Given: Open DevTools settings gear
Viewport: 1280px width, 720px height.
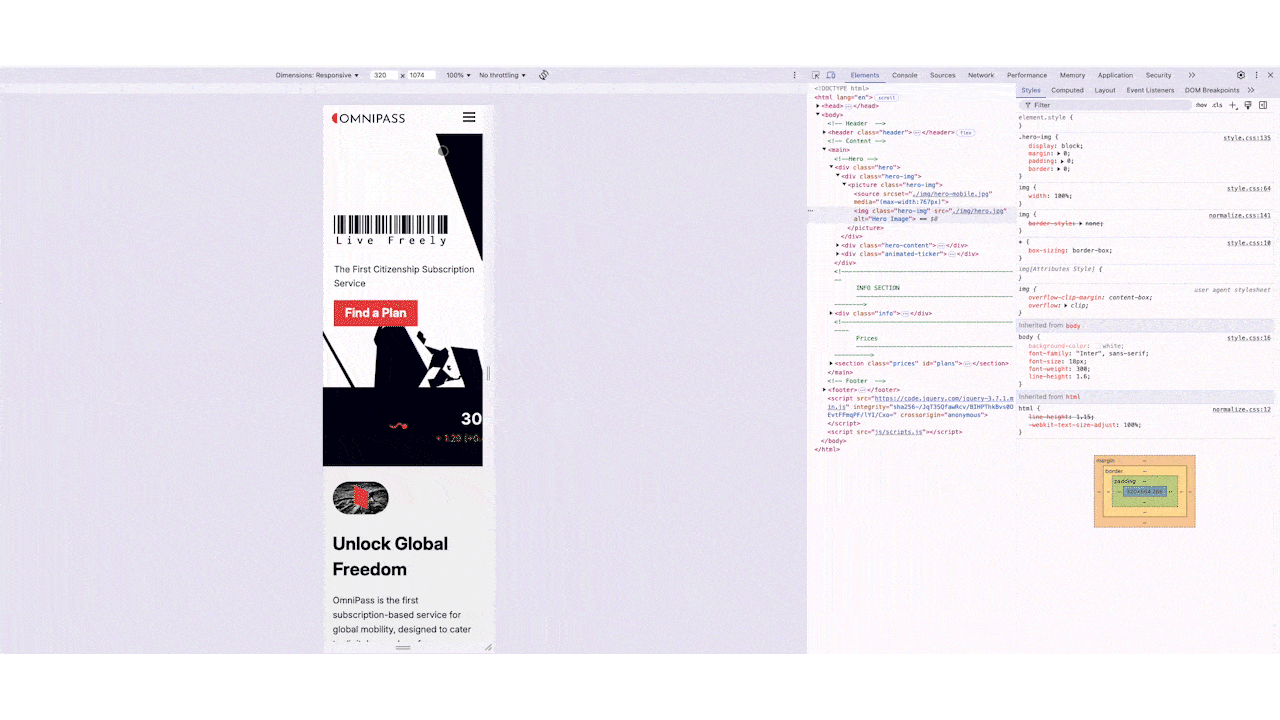Looking at the screenshot, I should click(1241, 75).
